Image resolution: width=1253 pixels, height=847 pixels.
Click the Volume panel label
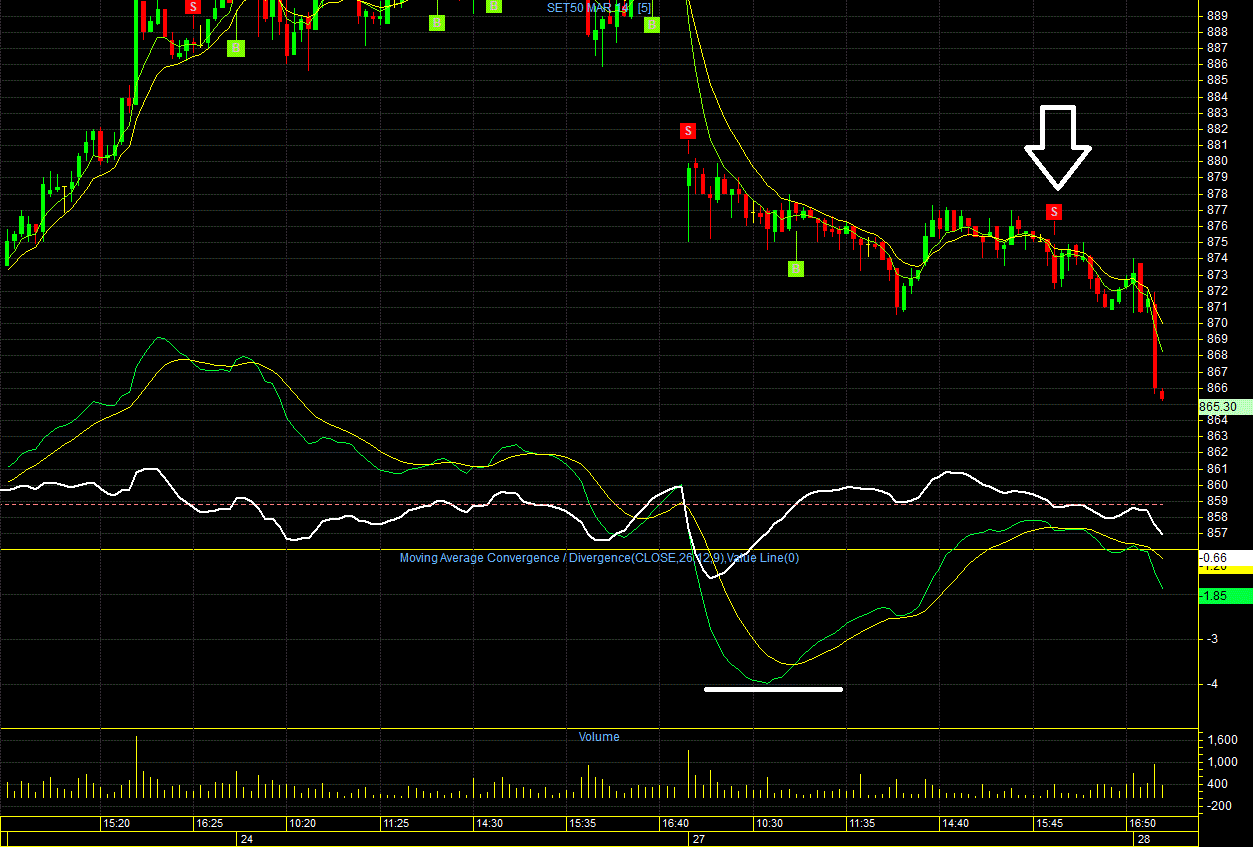599,737
